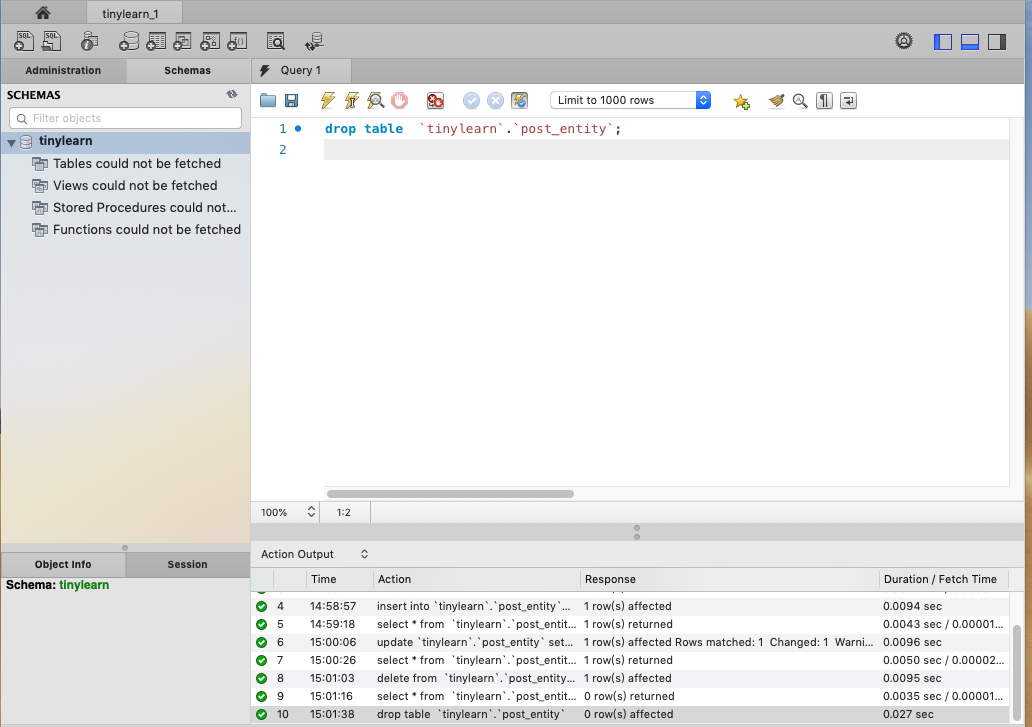Open script file in query editor

coord(268,101)
